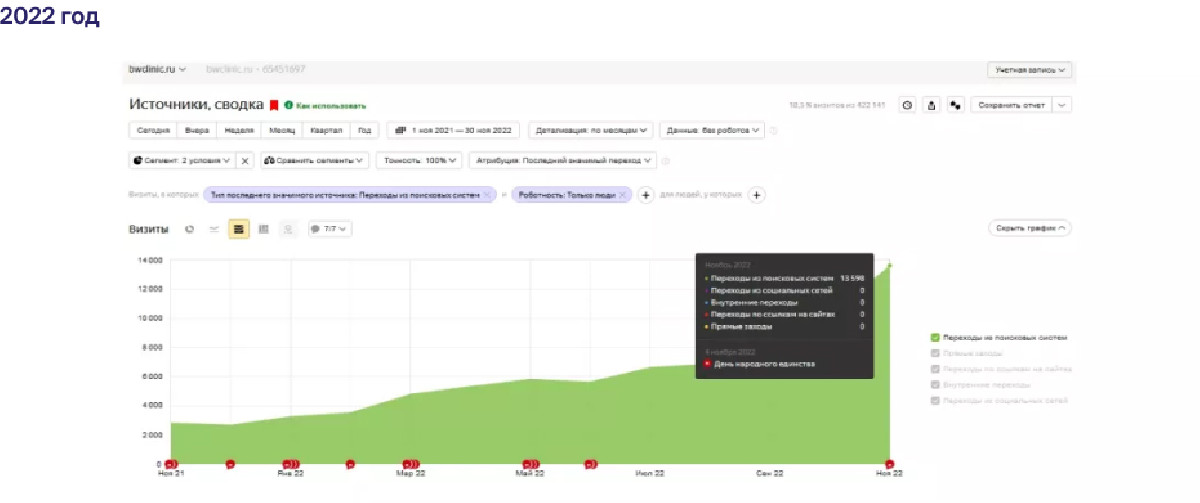Click the red annotation marker at Май 22

530,464
